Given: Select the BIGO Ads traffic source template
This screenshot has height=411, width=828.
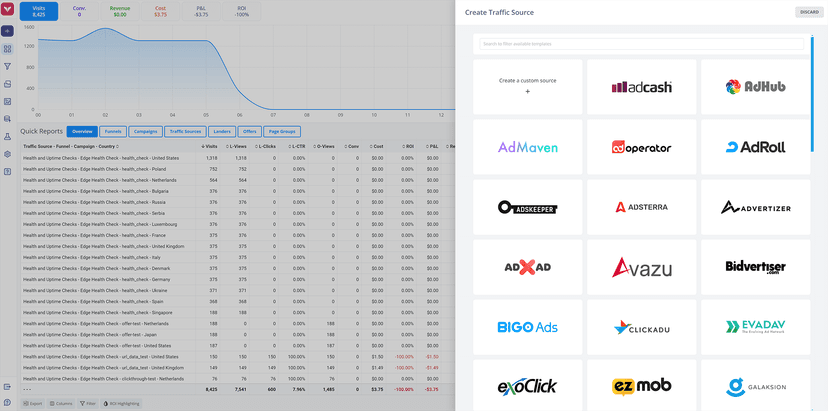Looking at the screenshot, I should (x=528, y=327).
